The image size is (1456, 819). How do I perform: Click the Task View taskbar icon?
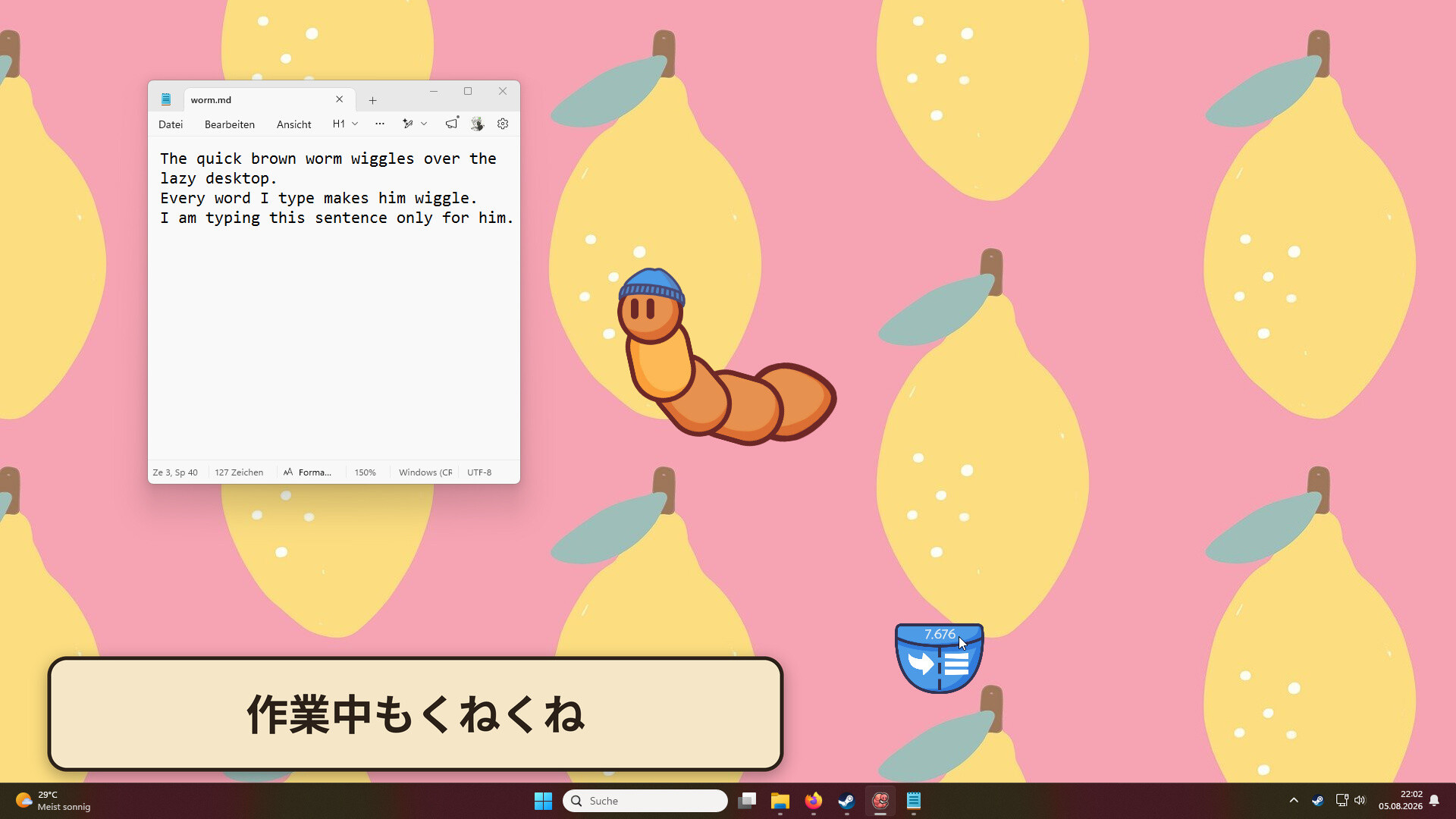click(x=747, y=801)
